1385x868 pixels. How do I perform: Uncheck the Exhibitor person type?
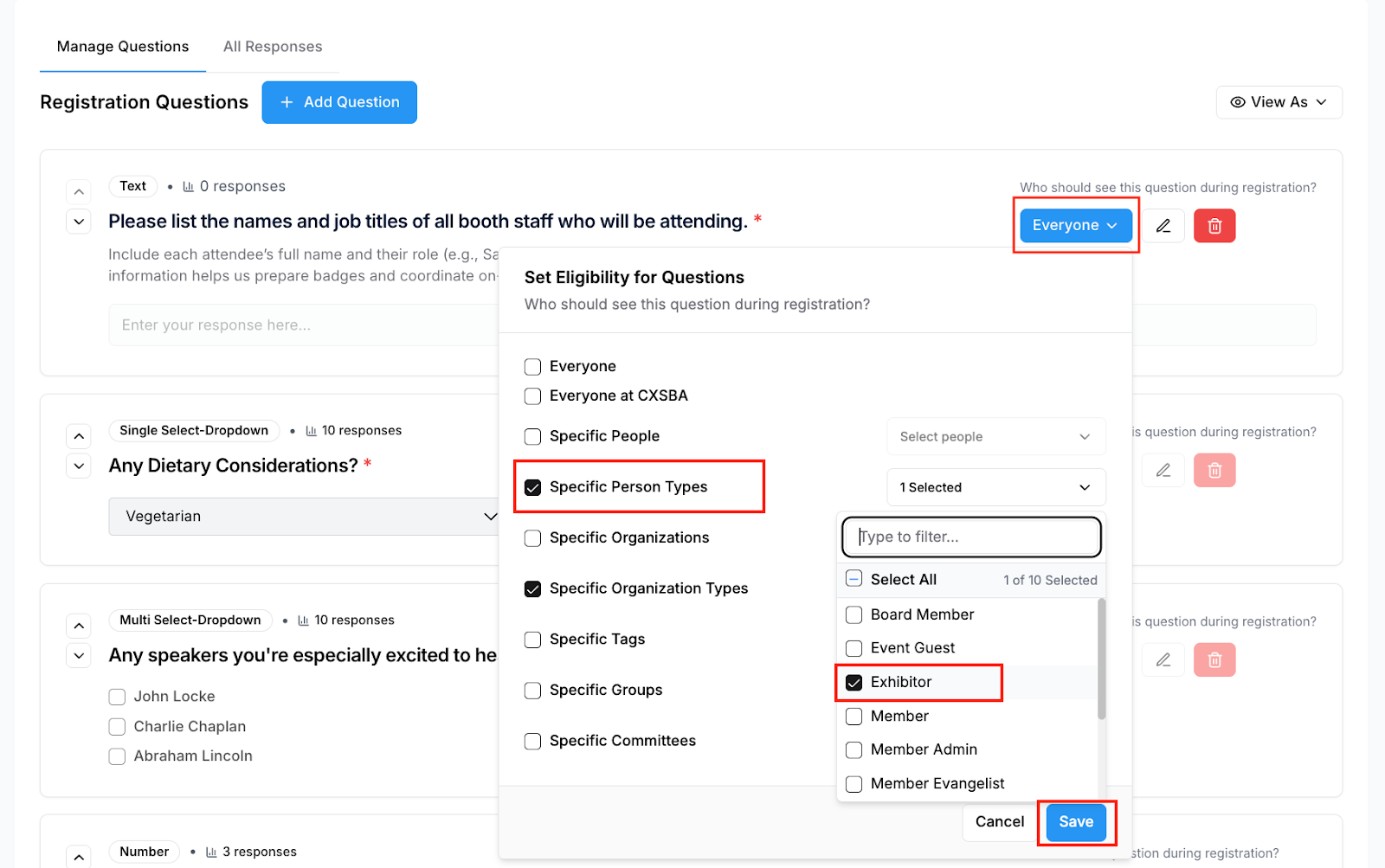point(854,682)
